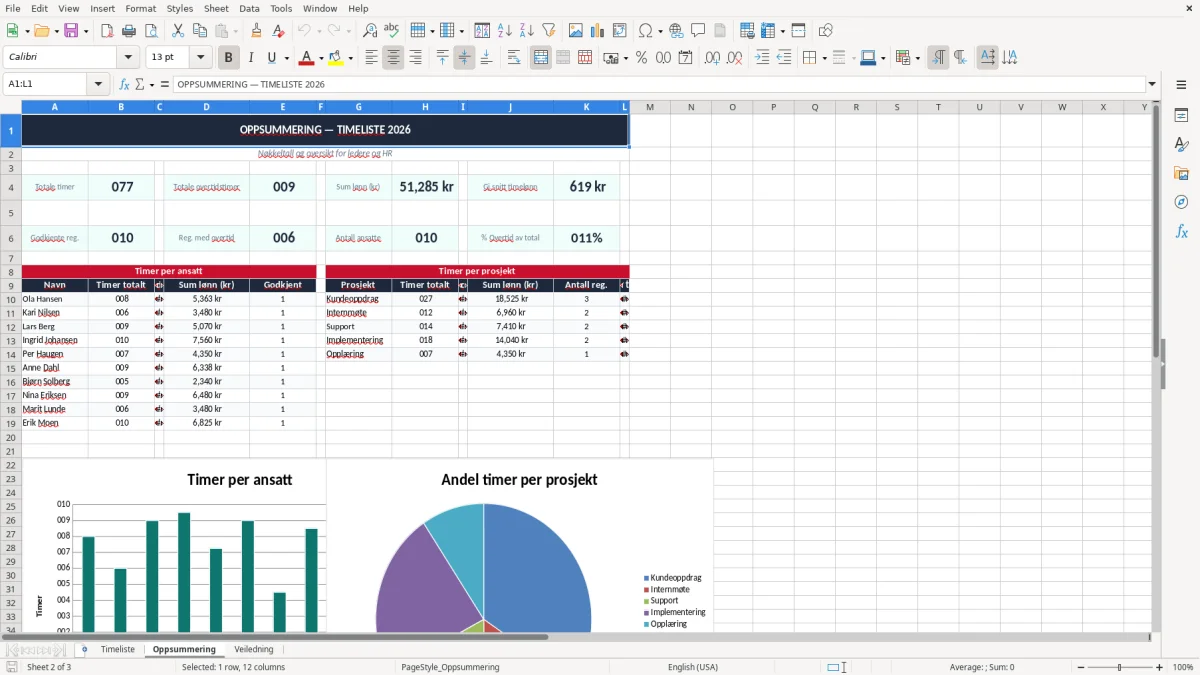Click the Split Window icon
Image resolution: width=1200 pixels, height=675 pixels.
pyautogui.click(x=798, y=31)
